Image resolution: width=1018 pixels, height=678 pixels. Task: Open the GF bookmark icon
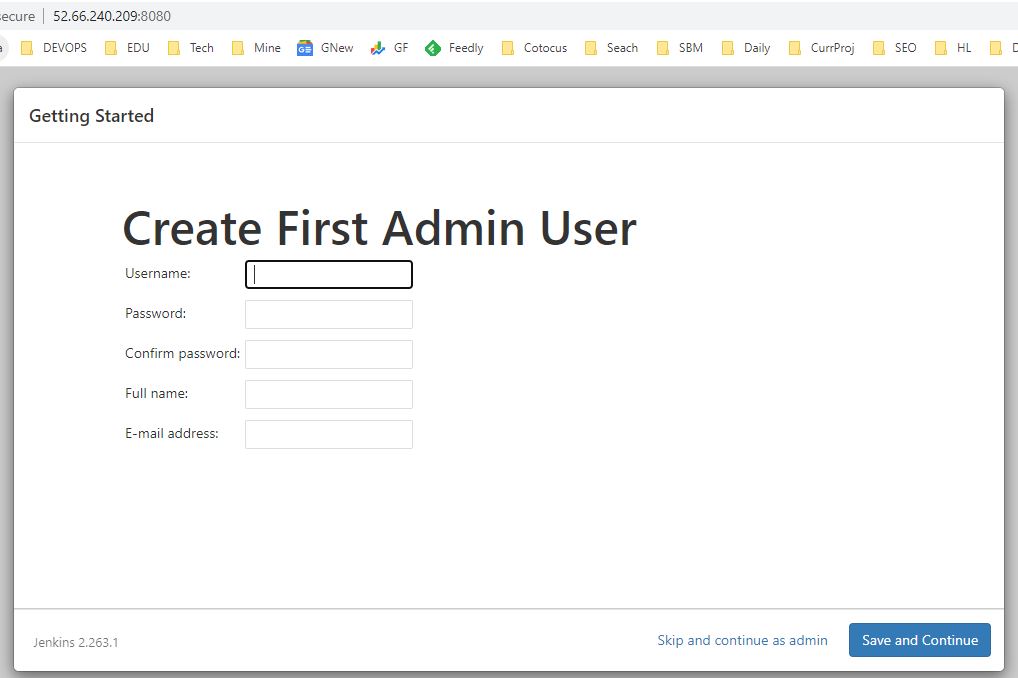click(377, 48)
